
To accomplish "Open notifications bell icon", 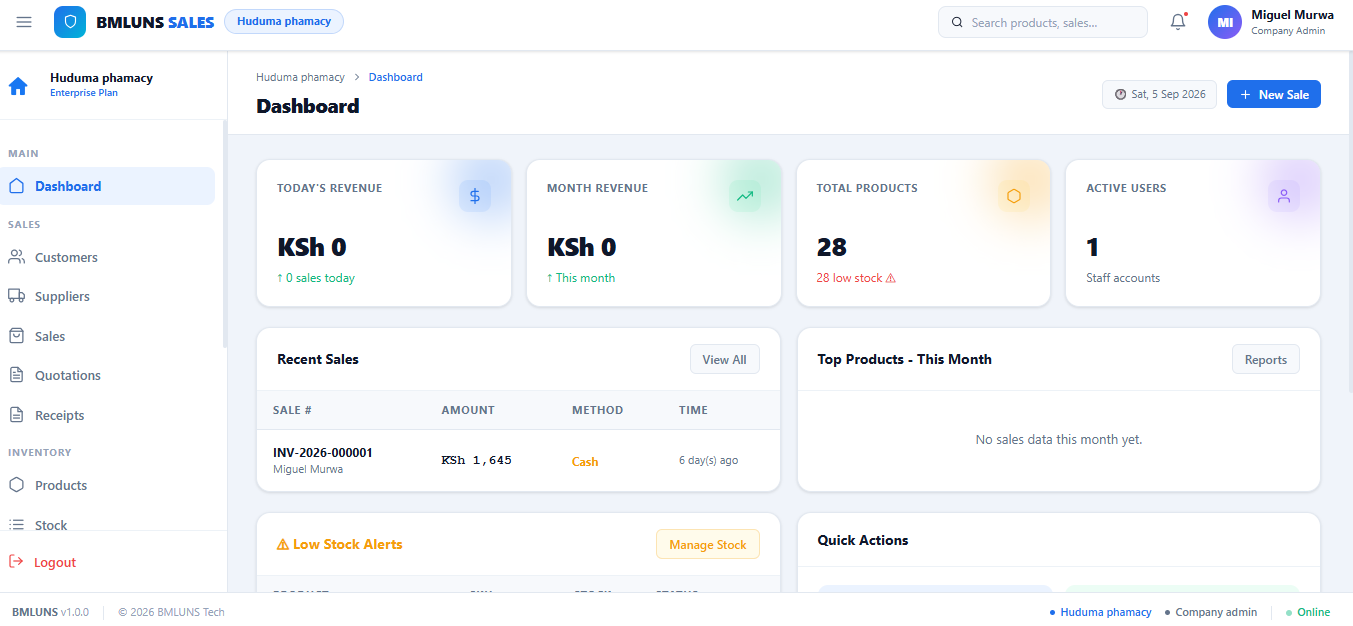I will [x=1178, y=22].
